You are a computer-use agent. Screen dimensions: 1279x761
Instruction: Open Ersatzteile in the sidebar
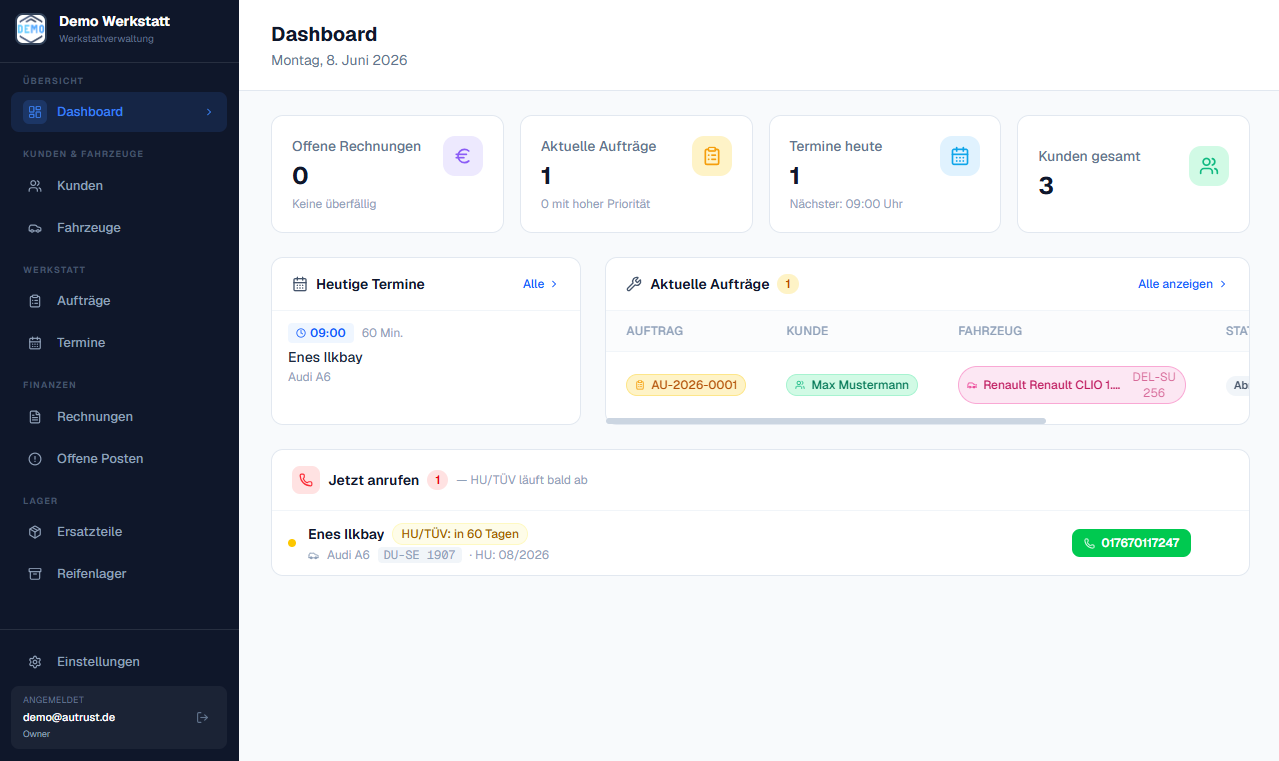119,532
